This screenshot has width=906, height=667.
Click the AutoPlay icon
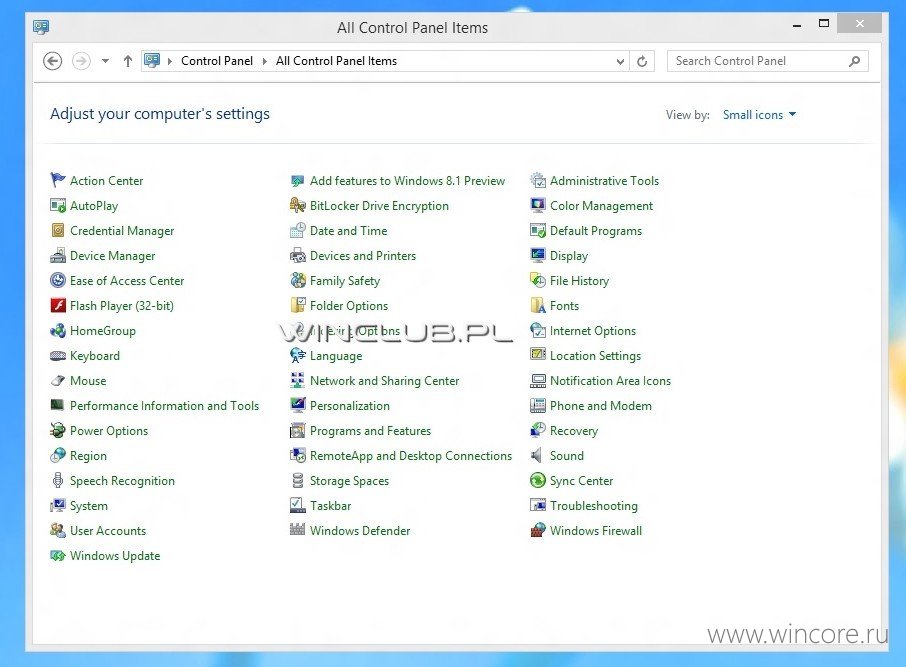point(58,205)
